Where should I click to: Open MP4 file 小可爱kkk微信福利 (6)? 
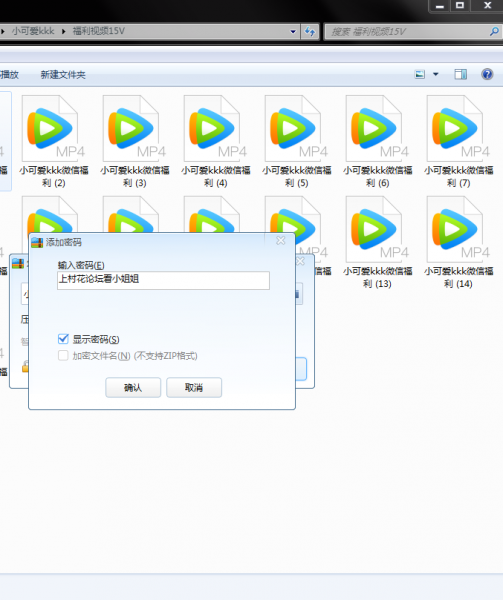point(378,142)
